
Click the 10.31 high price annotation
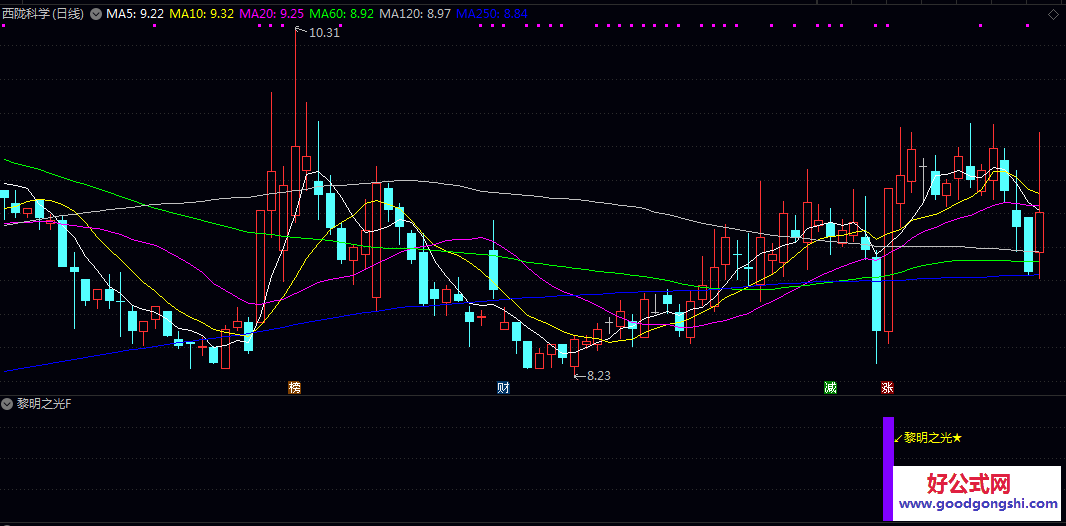(324, 33)
